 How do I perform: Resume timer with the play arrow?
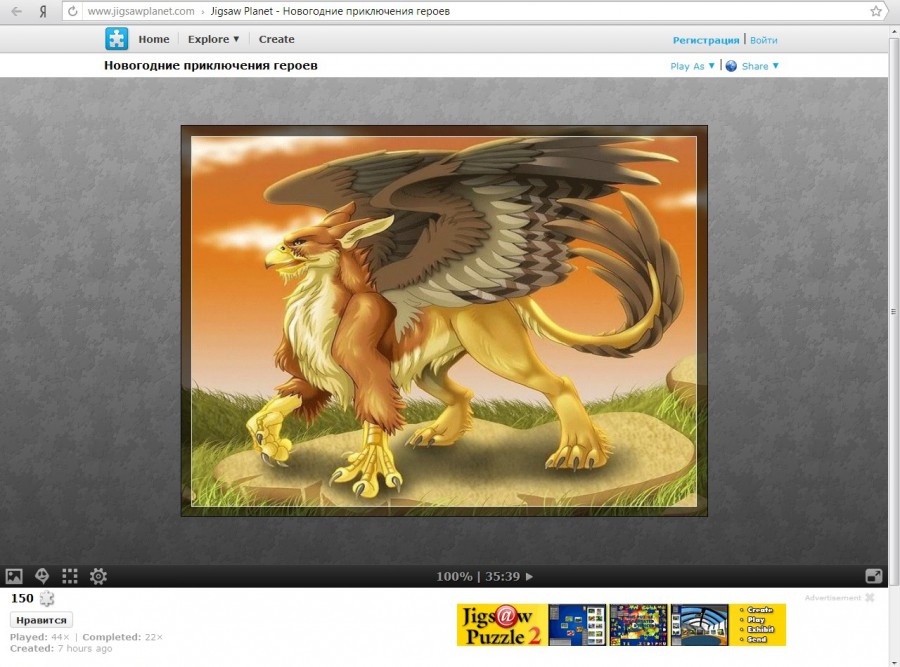pos(529,576)
